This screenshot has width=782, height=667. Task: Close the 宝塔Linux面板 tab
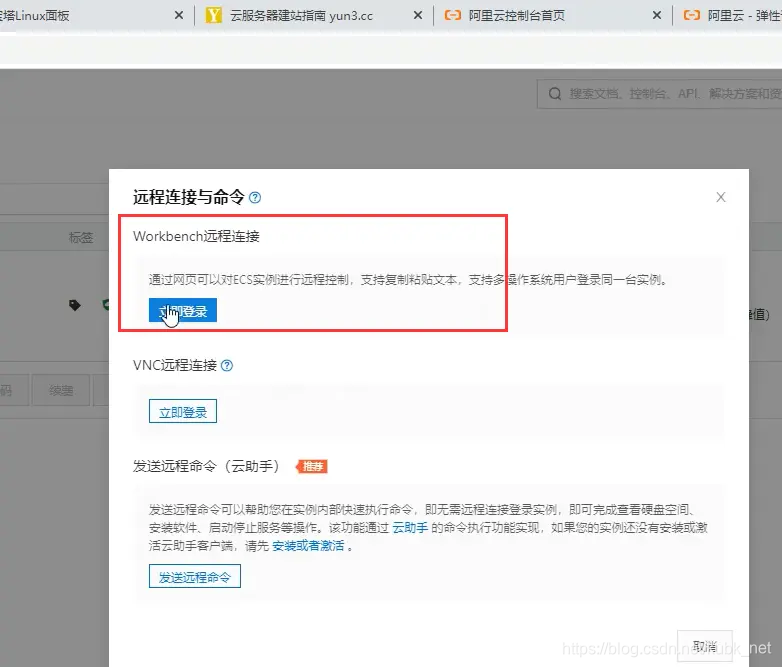(179, 15)
